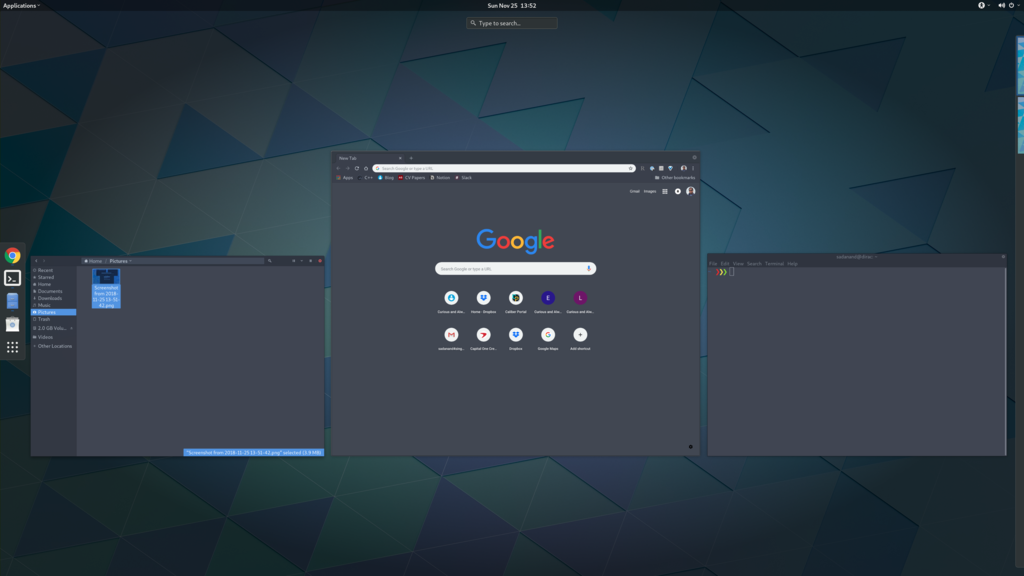This screenshot has width=1024, height=576.
Task: Open the Terminal Terminal menu
Action: click(x=774, y=264)
